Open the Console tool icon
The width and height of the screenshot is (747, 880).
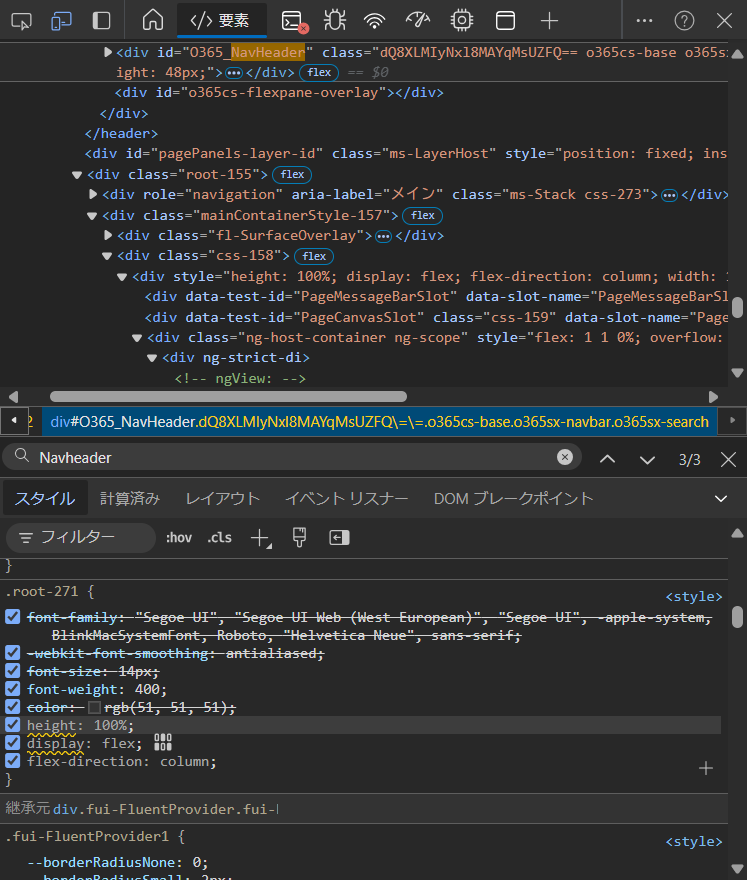coord(293,20)
